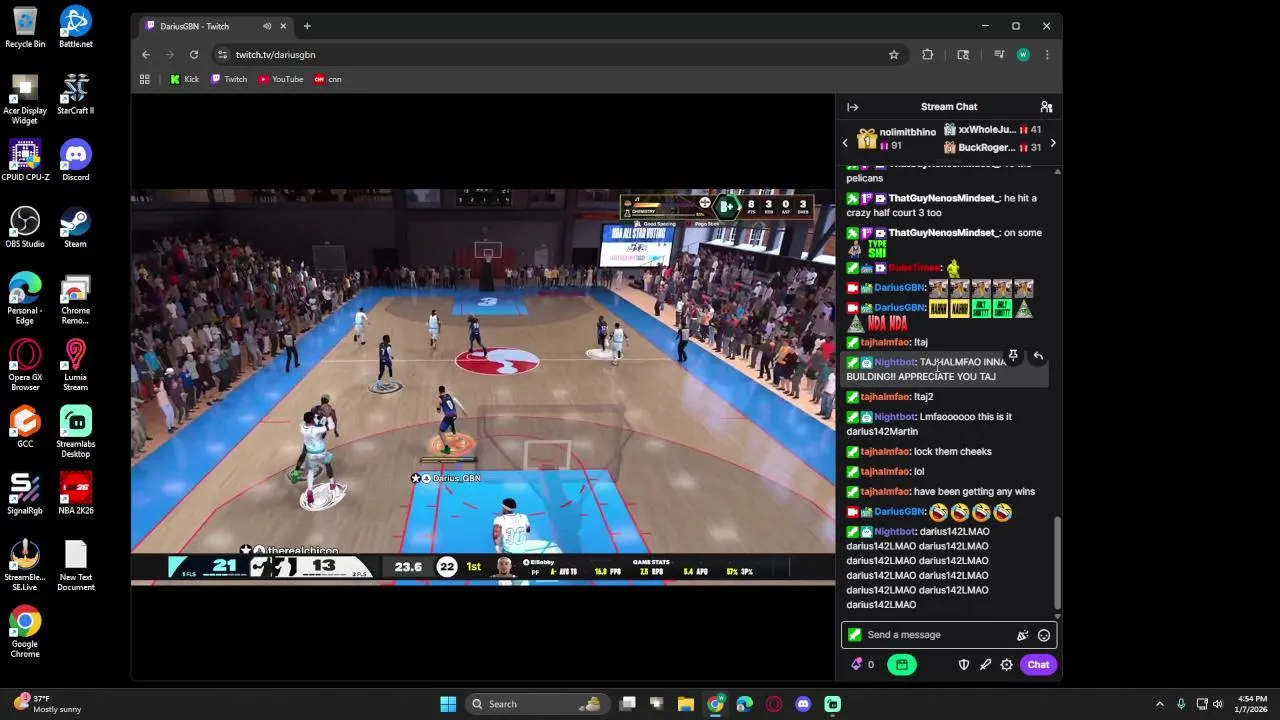This screenshot has height=720, width=1280.
Task: Select the OBS Studio desktop icon
Action: point(25,227)
